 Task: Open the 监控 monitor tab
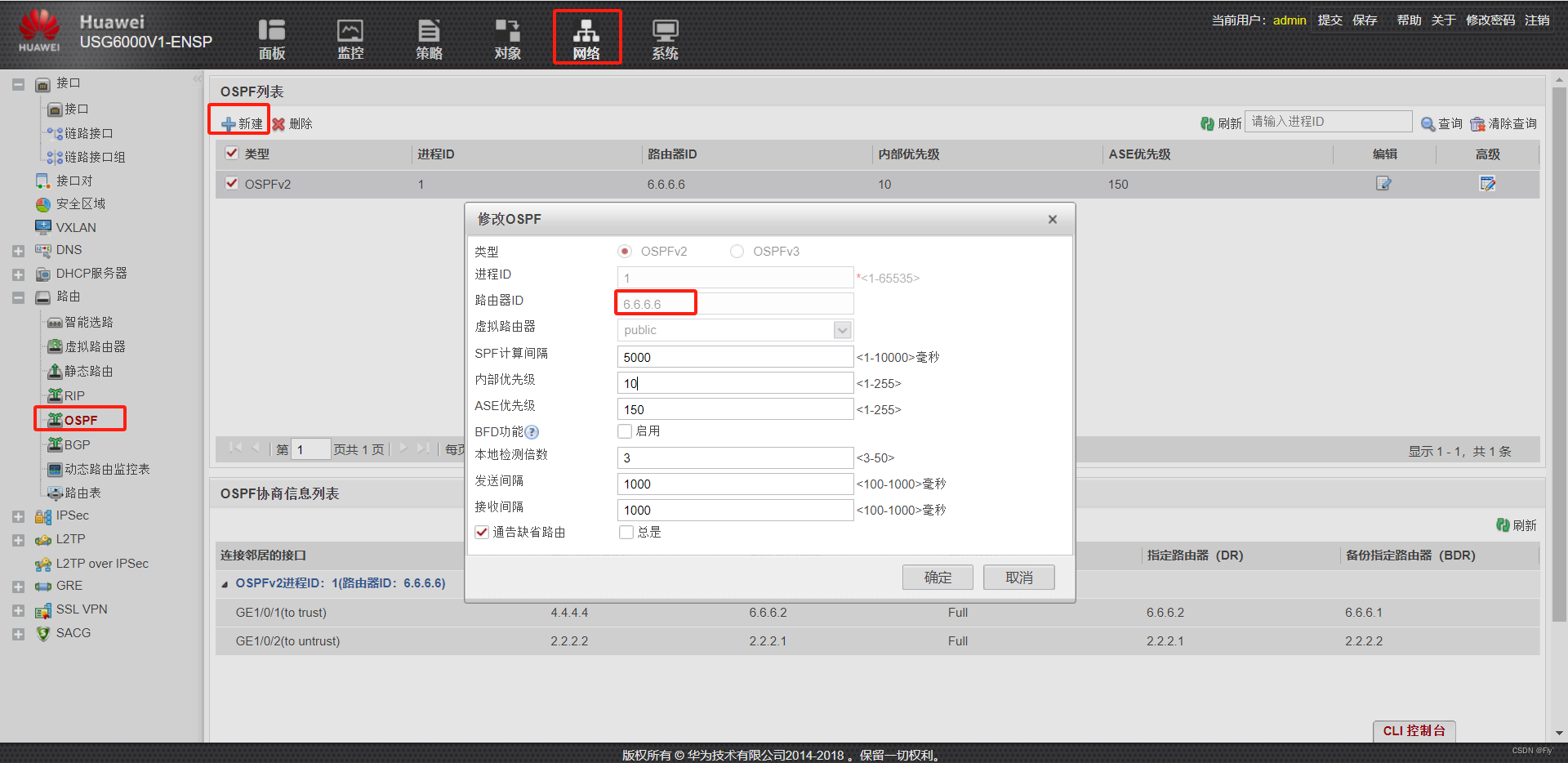click(x=350, y=39)
